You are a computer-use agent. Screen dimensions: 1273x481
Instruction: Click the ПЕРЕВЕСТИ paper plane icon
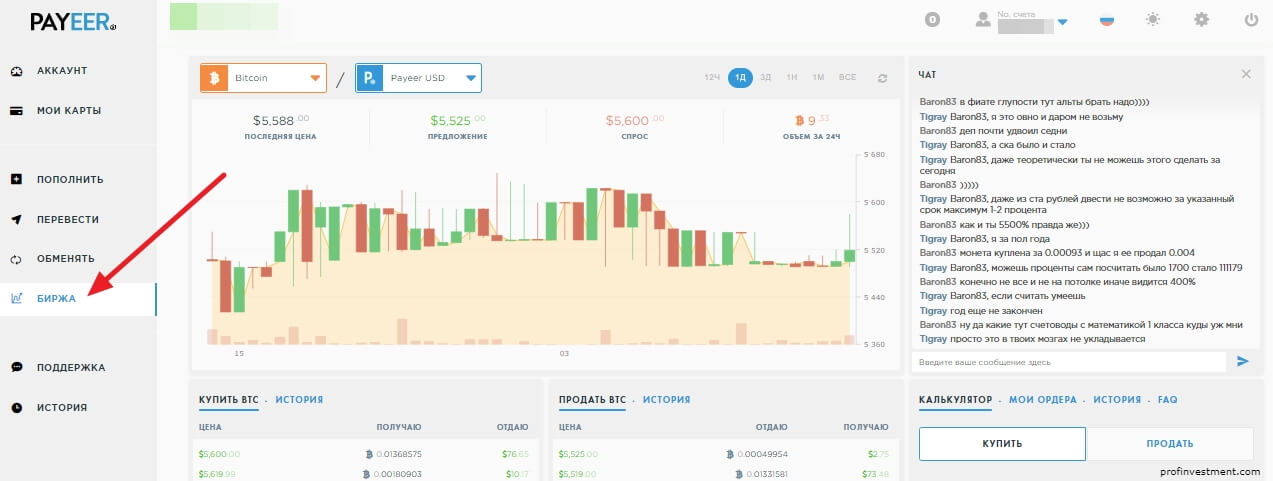tap(16, 219)
